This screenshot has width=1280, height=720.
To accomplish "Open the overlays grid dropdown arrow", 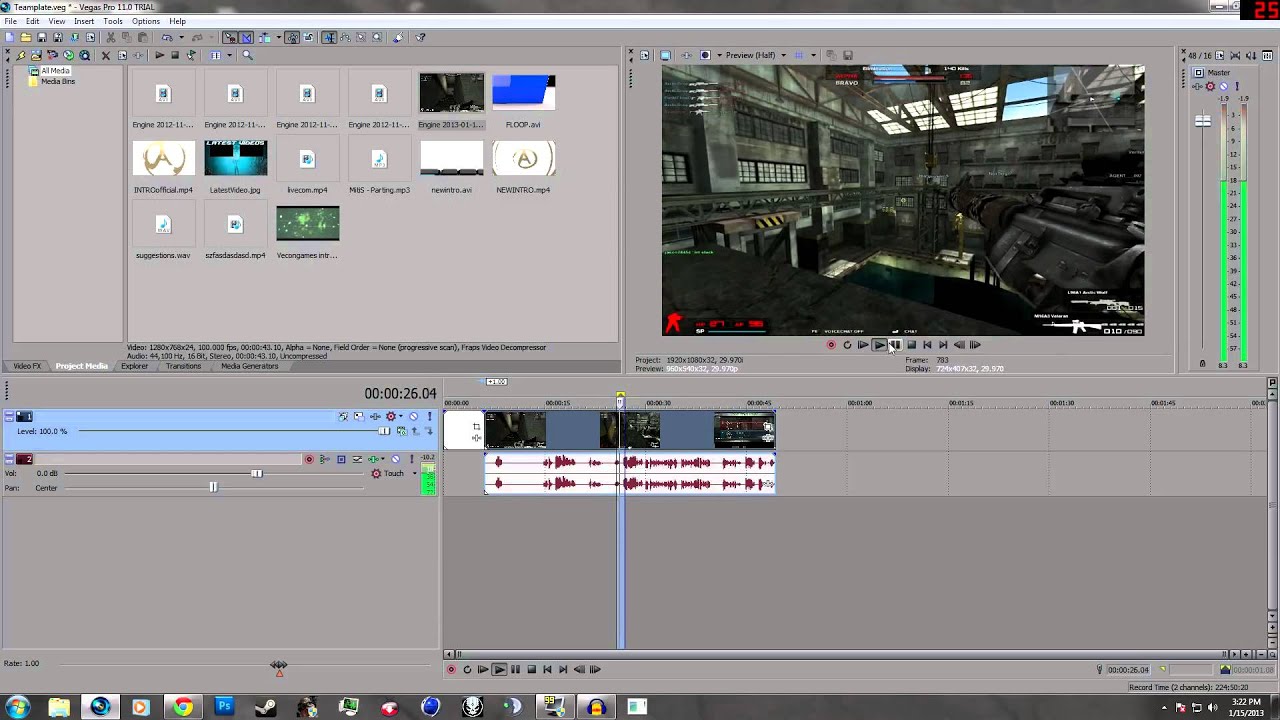I will (x=814, y=55).
